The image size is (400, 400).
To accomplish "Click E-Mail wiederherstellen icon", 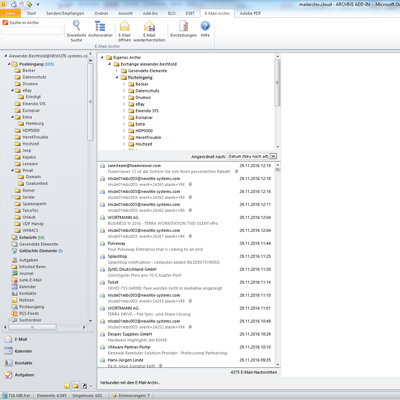I will tap(149, 31).
